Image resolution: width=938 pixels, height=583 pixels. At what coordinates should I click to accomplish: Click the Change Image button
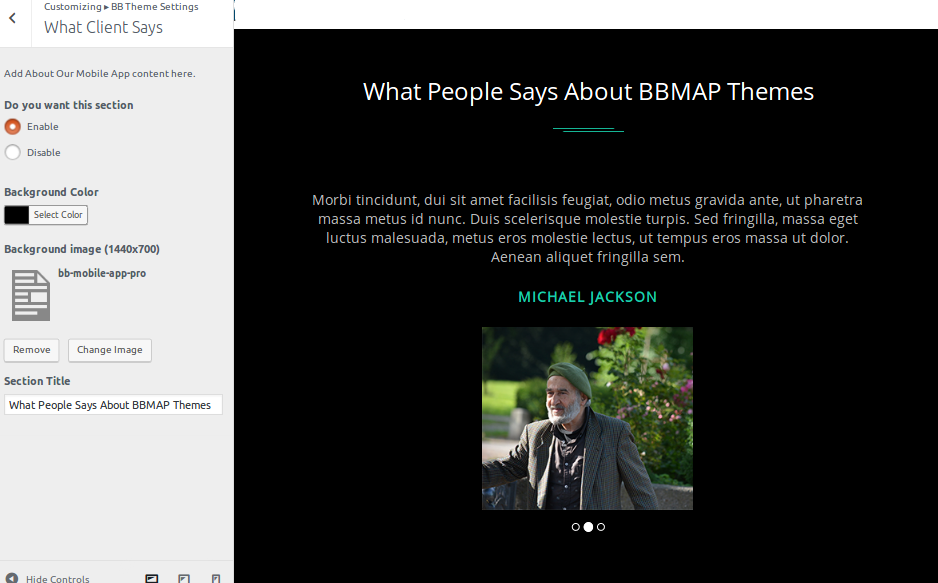(x=109, y=350)
